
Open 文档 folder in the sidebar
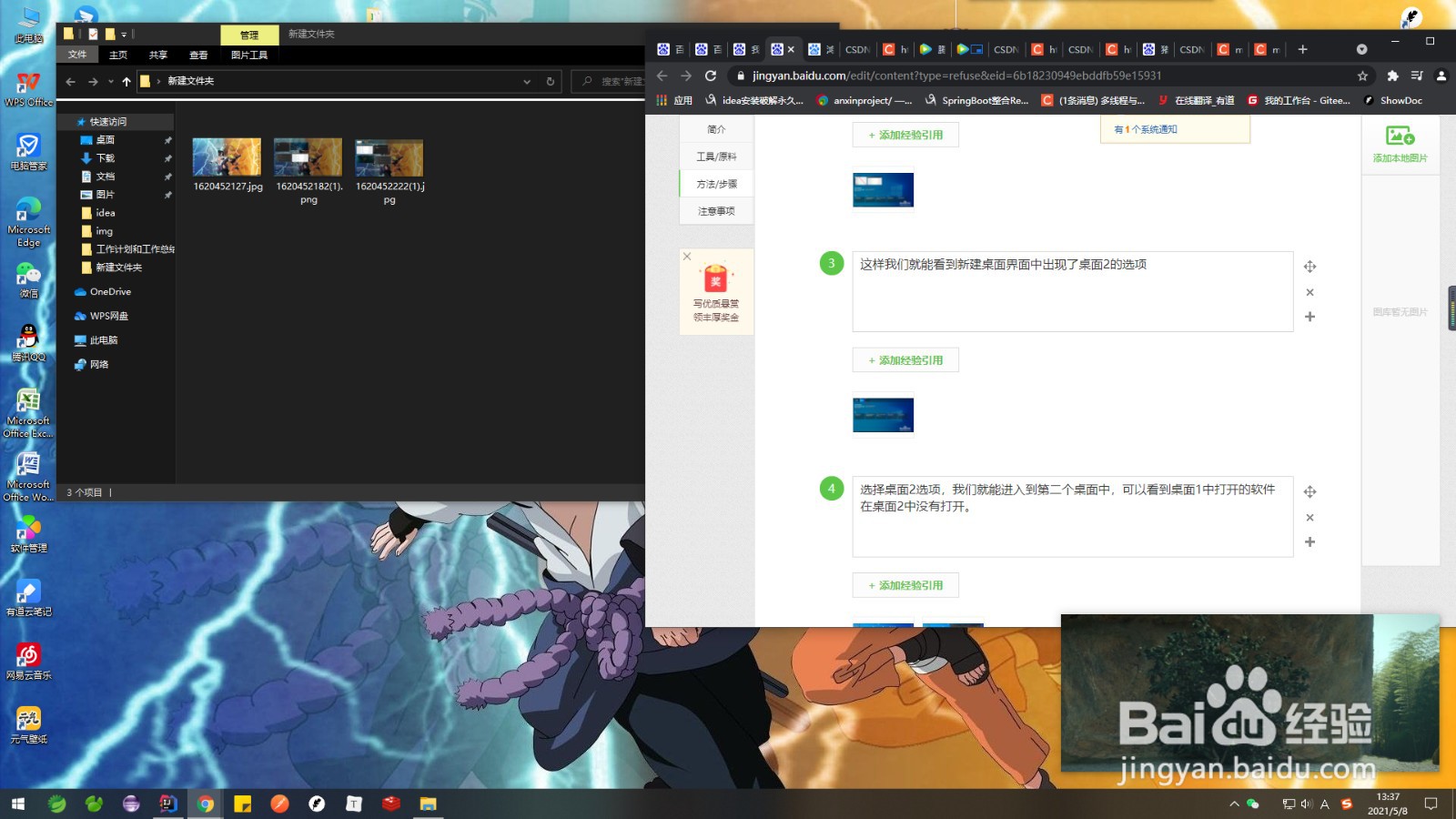tap(106, 177)
